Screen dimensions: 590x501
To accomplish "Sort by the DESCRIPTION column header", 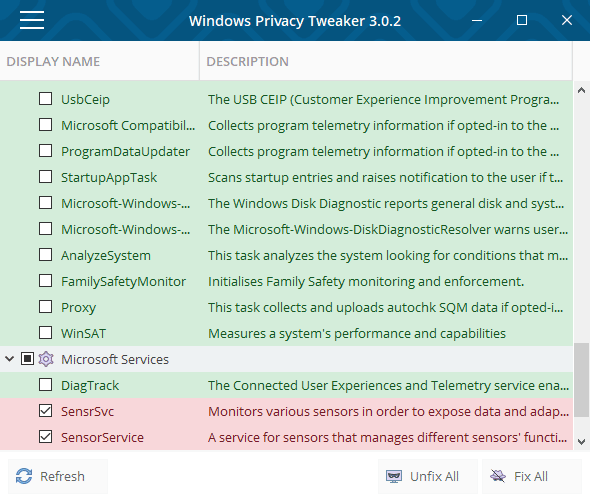I will (386, 61).
